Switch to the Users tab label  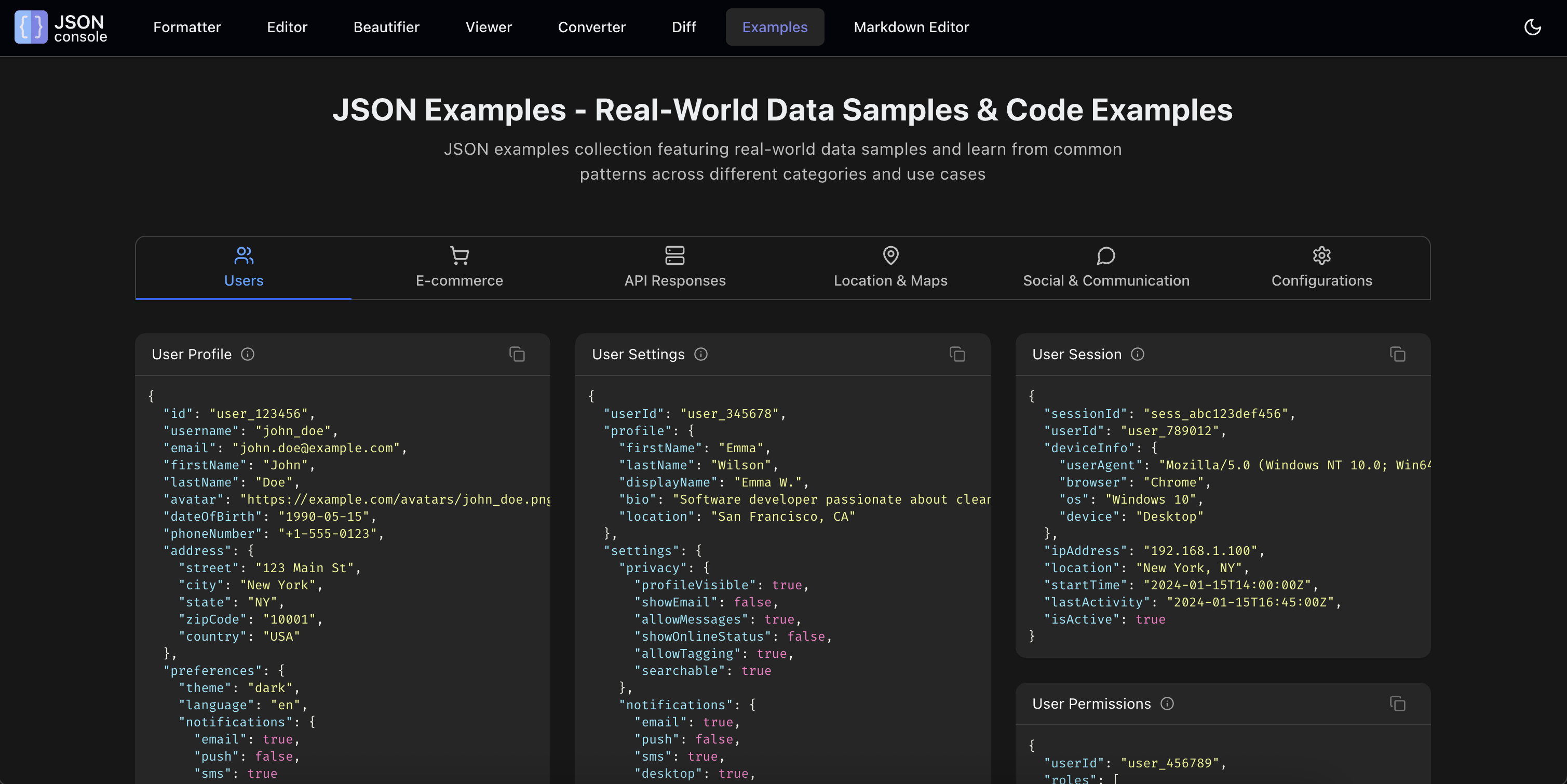pos(244,280)
